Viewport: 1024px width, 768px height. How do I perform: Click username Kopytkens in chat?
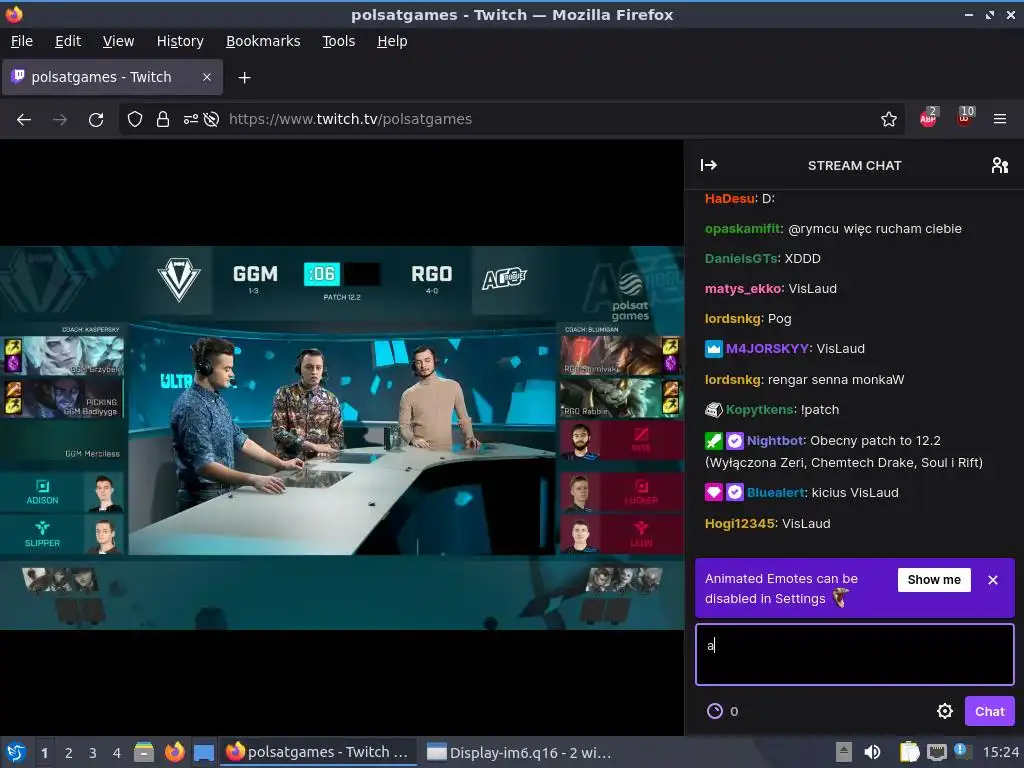click(x=760, y=409)
